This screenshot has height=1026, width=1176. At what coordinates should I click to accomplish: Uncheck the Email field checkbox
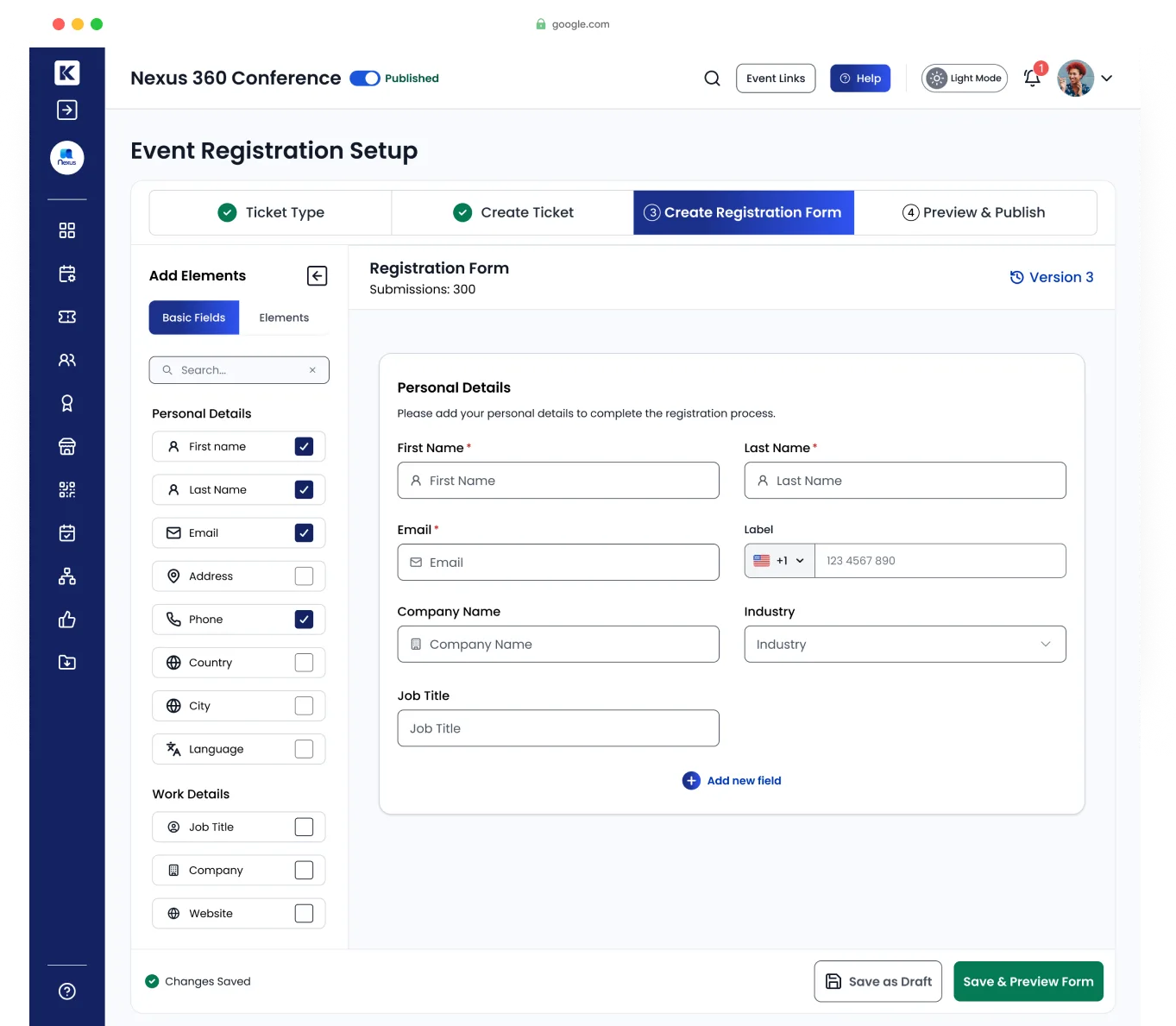coord(304,532)
